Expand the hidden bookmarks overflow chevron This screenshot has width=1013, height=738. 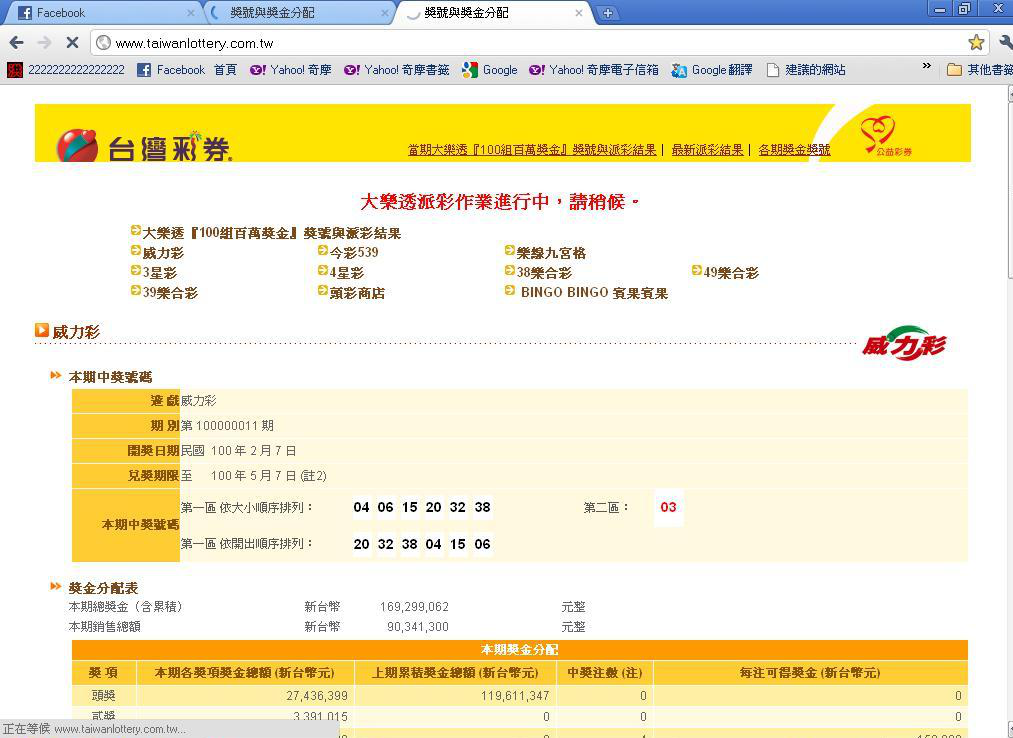[927, 68]
